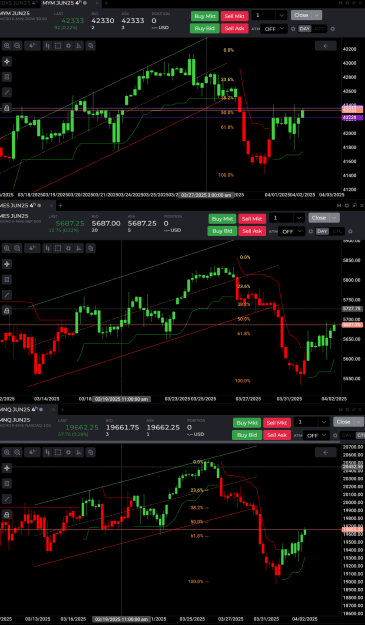Image resolution: width=365 pixels, height=625 pixels.
Task: Open indicators icon in MYM chart toolbar
Action: click(x=79, y=46)
